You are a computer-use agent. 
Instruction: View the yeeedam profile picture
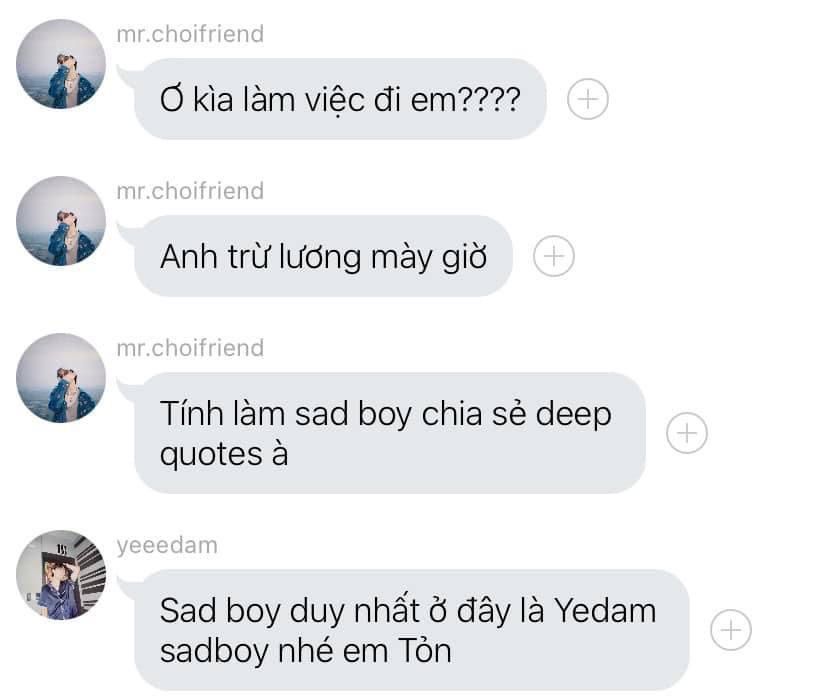pyautogui.click(x=61, y=575)
